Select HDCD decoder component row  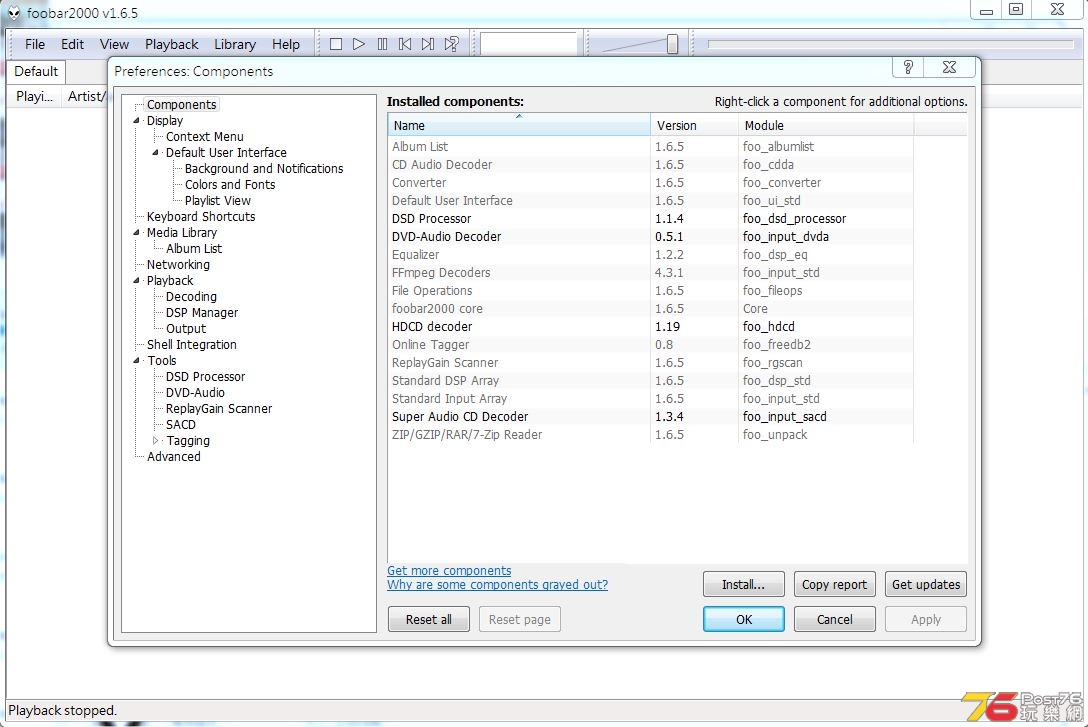point(650,327)
